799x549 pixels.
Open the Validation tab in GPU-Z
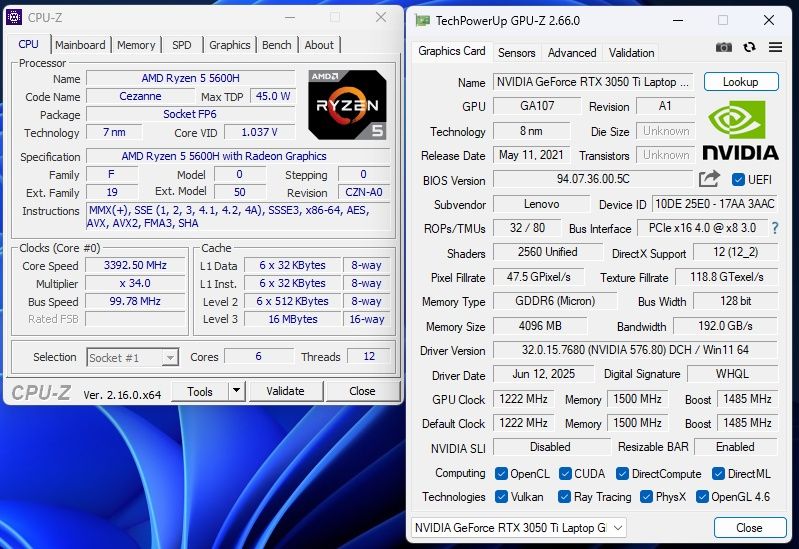(x=631, y=53)
